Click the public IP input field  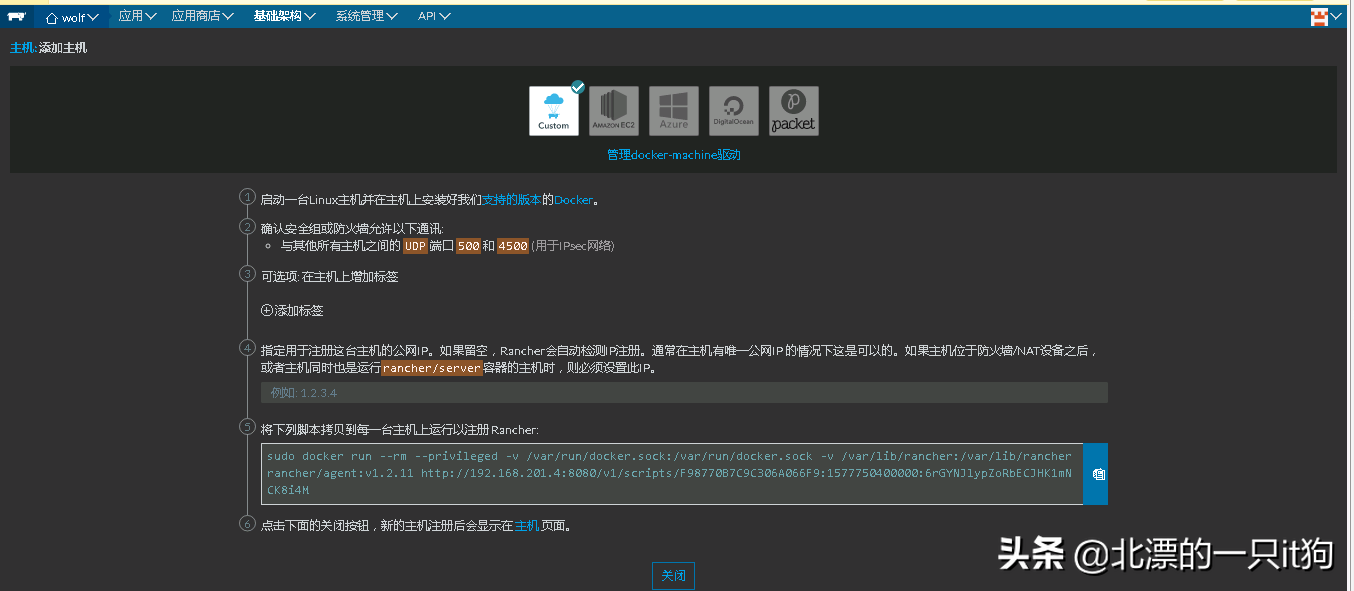coord(683,393)
